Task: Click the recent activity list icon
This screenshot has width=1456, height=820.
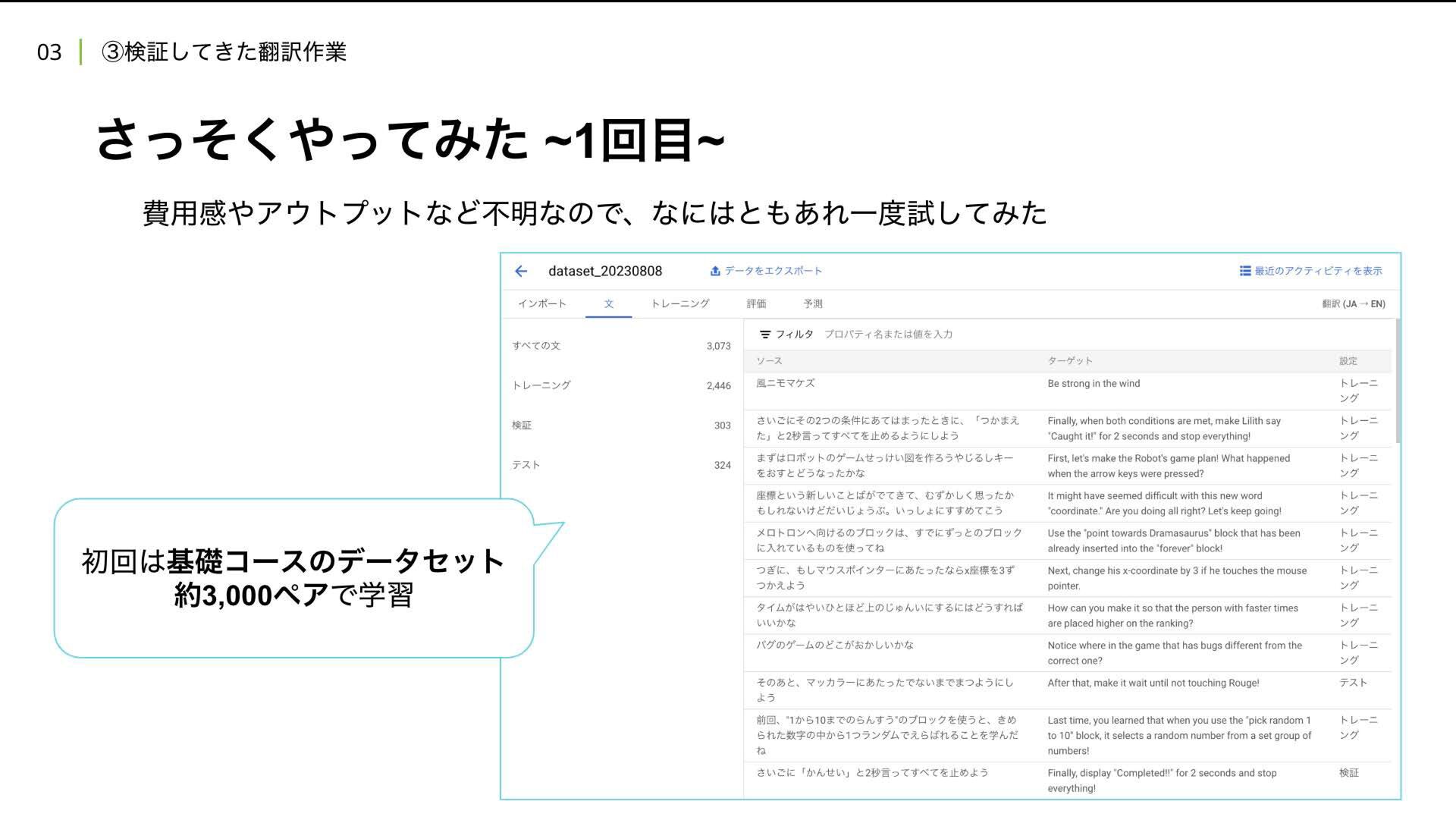Action: pyautogui.click(x=1244, y=272)
